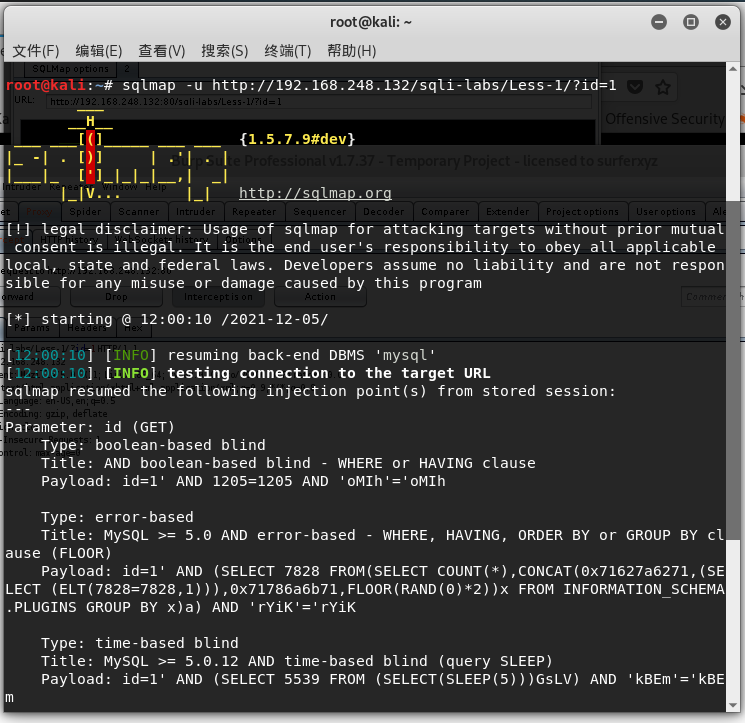The height and width of the screenshot is (723, 745).
Task: Switch to Proxy tab in Burp Suite
Action: [x=39, y=211]
